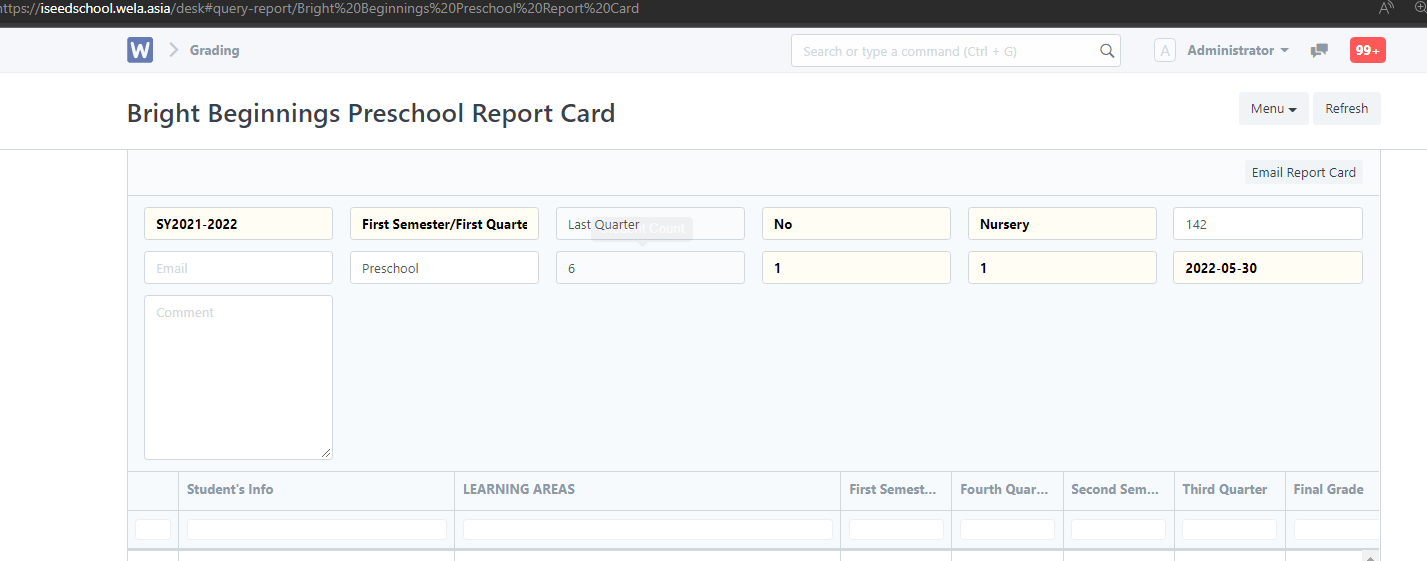This screenshot has width=1427, height=561.
Task: Open the chat messages icon
Action: point(1319,51)
